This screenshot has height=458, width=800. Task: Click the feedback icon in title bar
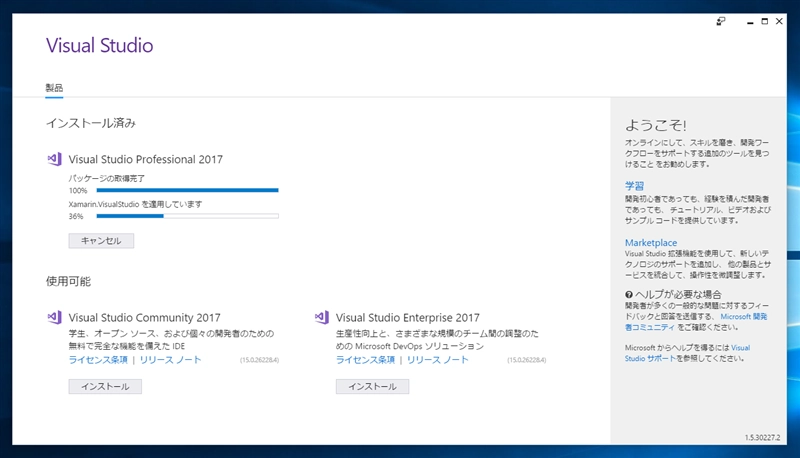click(720, 21)
